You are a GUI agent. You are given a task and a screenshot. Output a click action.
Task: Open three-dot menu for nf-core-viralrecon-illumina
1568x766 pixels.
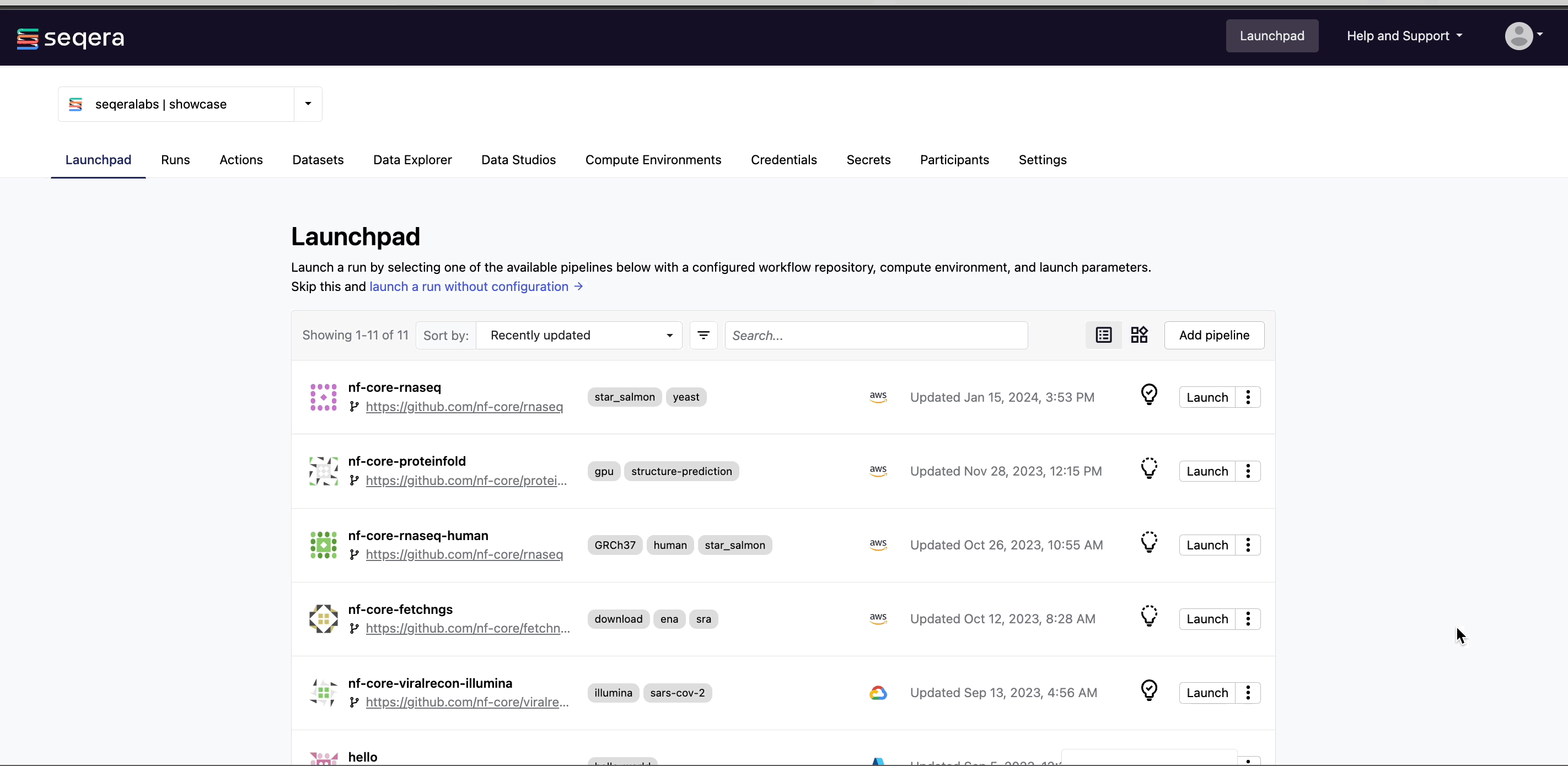pyautogui.click(x=1248, y=693)
